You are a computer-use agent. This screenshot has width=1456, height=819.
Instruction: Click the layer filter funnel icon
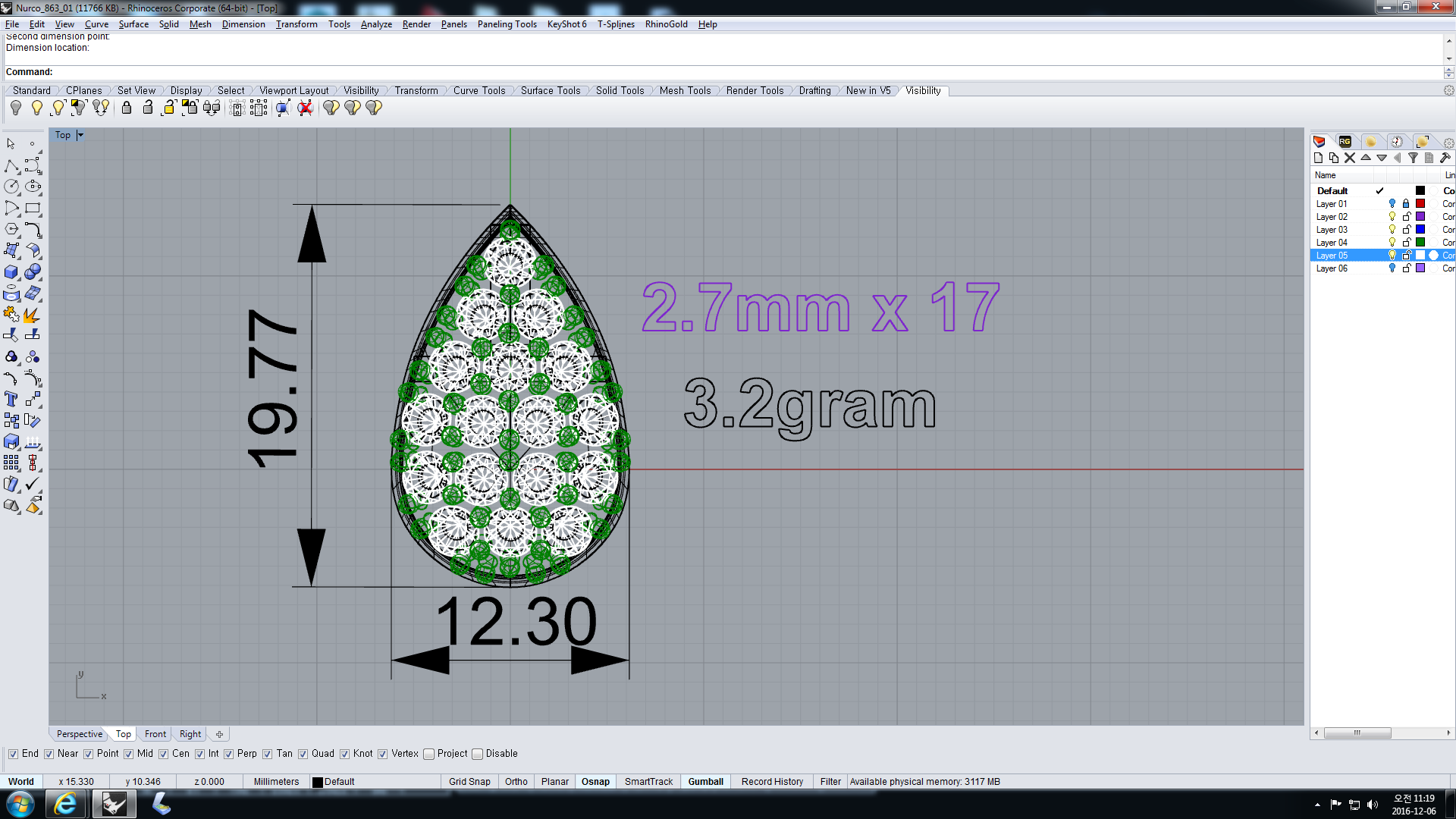(1413, 158)
